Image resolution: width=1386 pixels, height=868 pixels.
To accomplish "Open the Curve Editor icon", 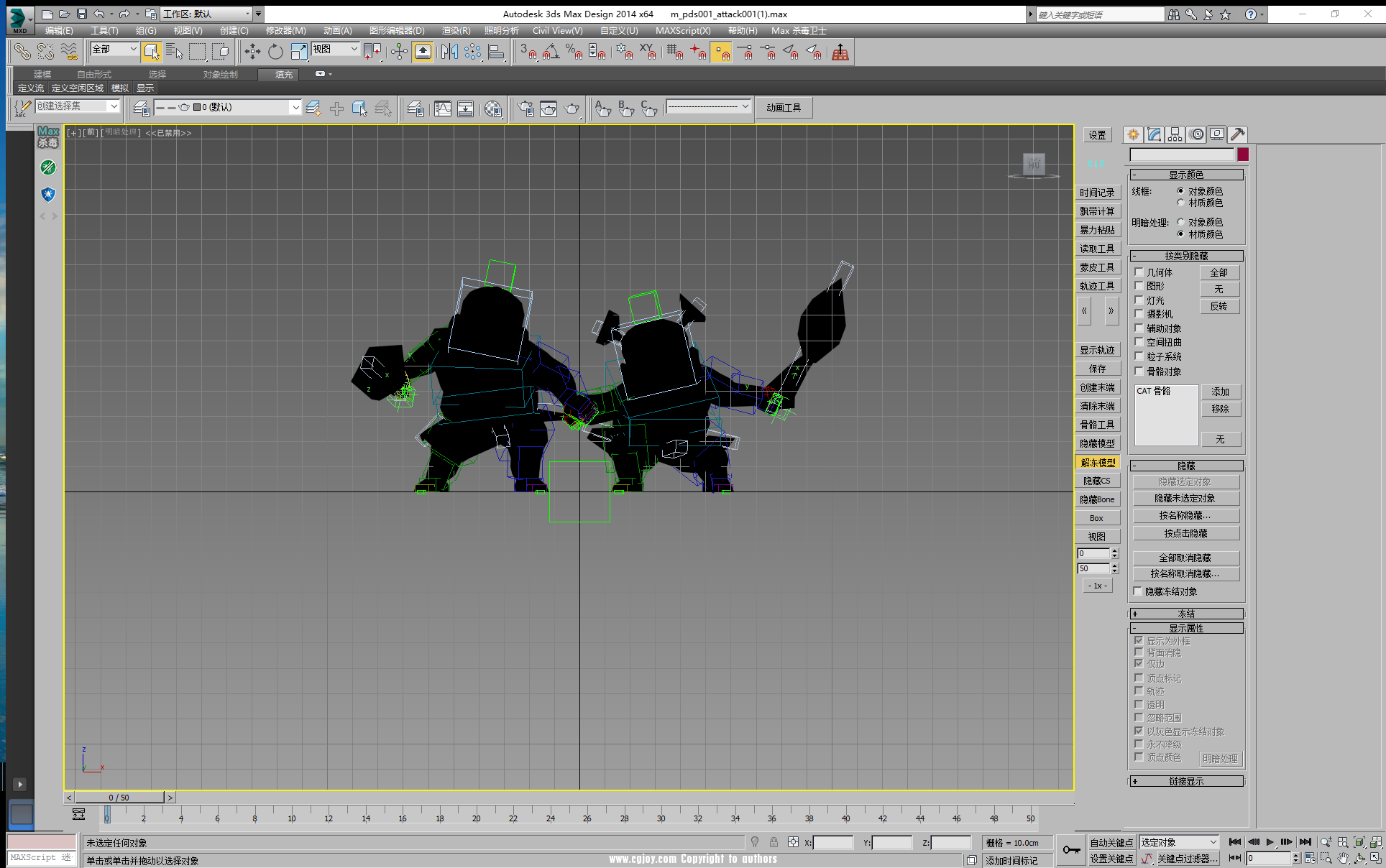I will tap(442, 108).
